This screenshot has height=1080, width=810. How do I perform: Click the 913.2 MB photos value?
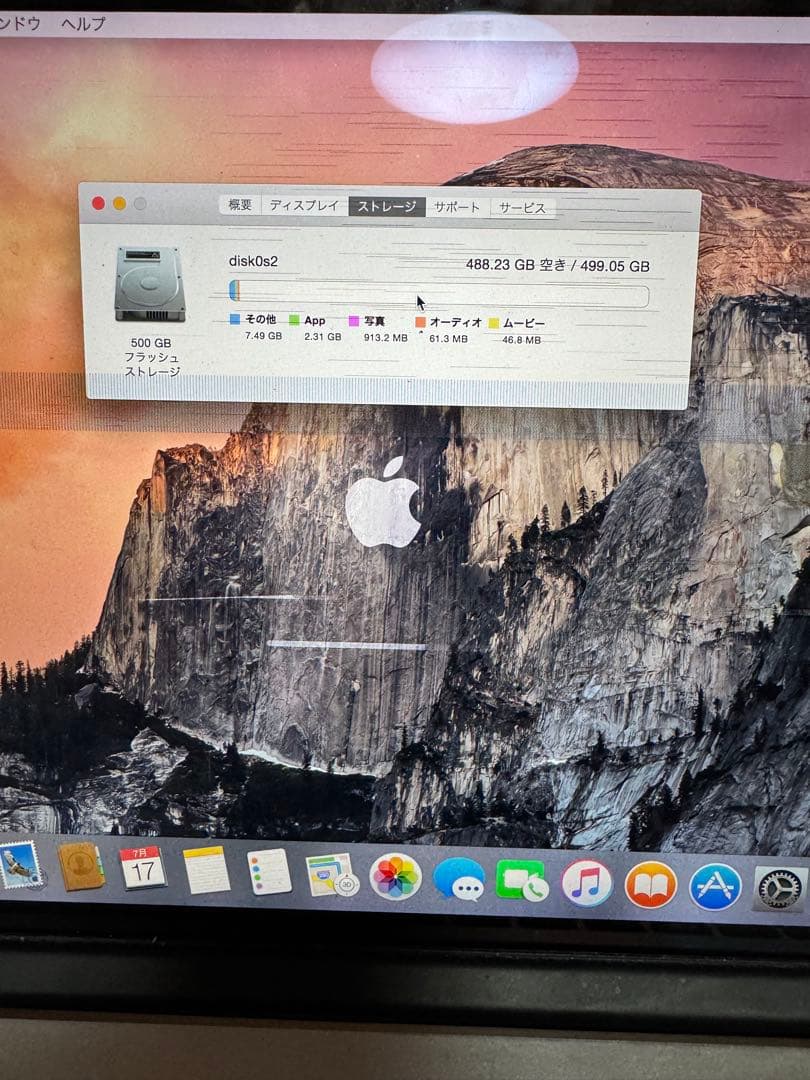386,338
